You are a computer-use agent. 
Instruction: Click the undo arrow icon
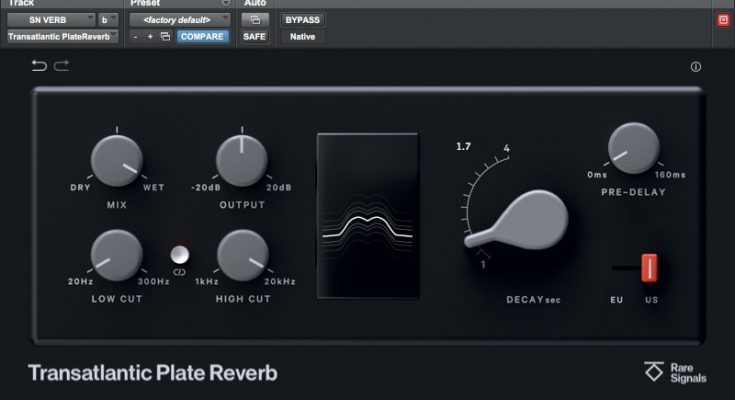[39, 66]
